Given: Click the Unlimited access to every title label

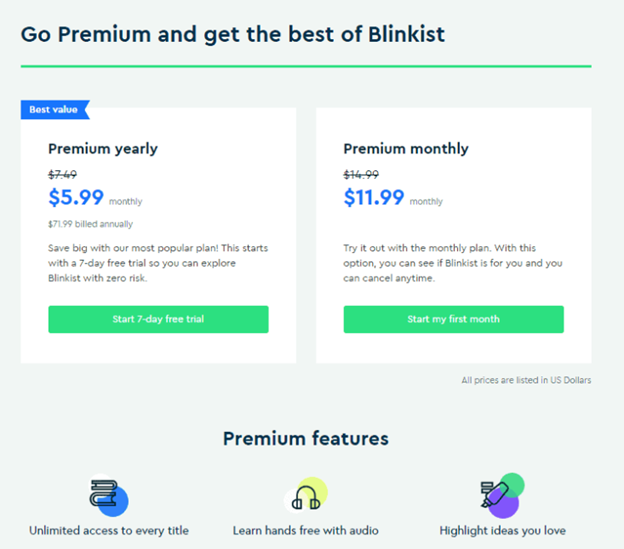Looking at the screenshot, I should (109, 530).
